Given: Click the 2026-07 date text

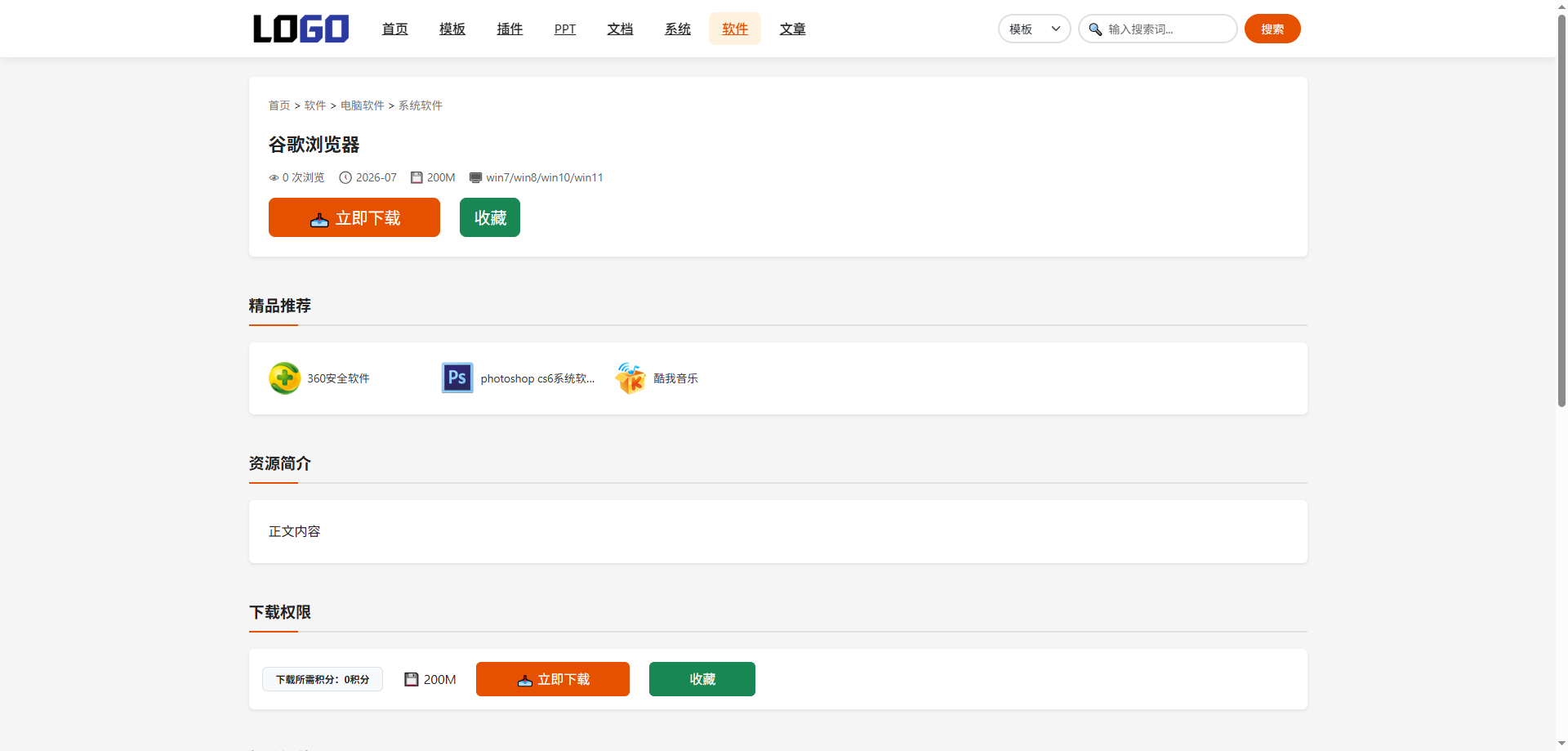Looking at the screenshot, I should click(x=376, y=177).
